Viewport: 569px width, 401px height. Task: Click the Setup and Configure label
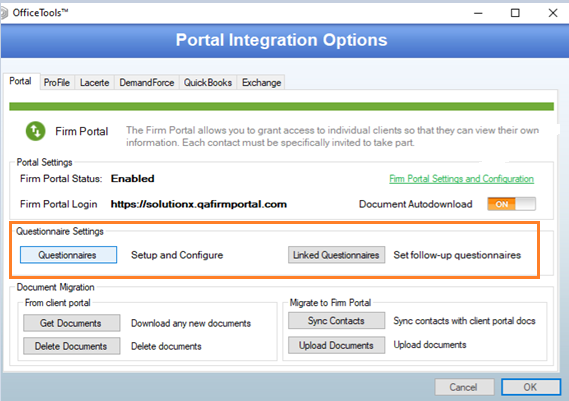pos(177,255)
